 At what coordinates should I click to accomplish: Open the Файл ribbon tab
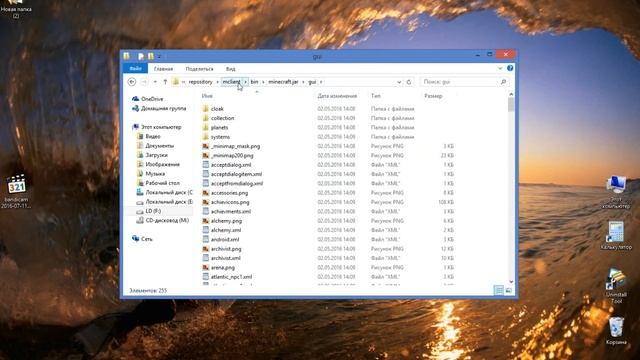(136, 69)
